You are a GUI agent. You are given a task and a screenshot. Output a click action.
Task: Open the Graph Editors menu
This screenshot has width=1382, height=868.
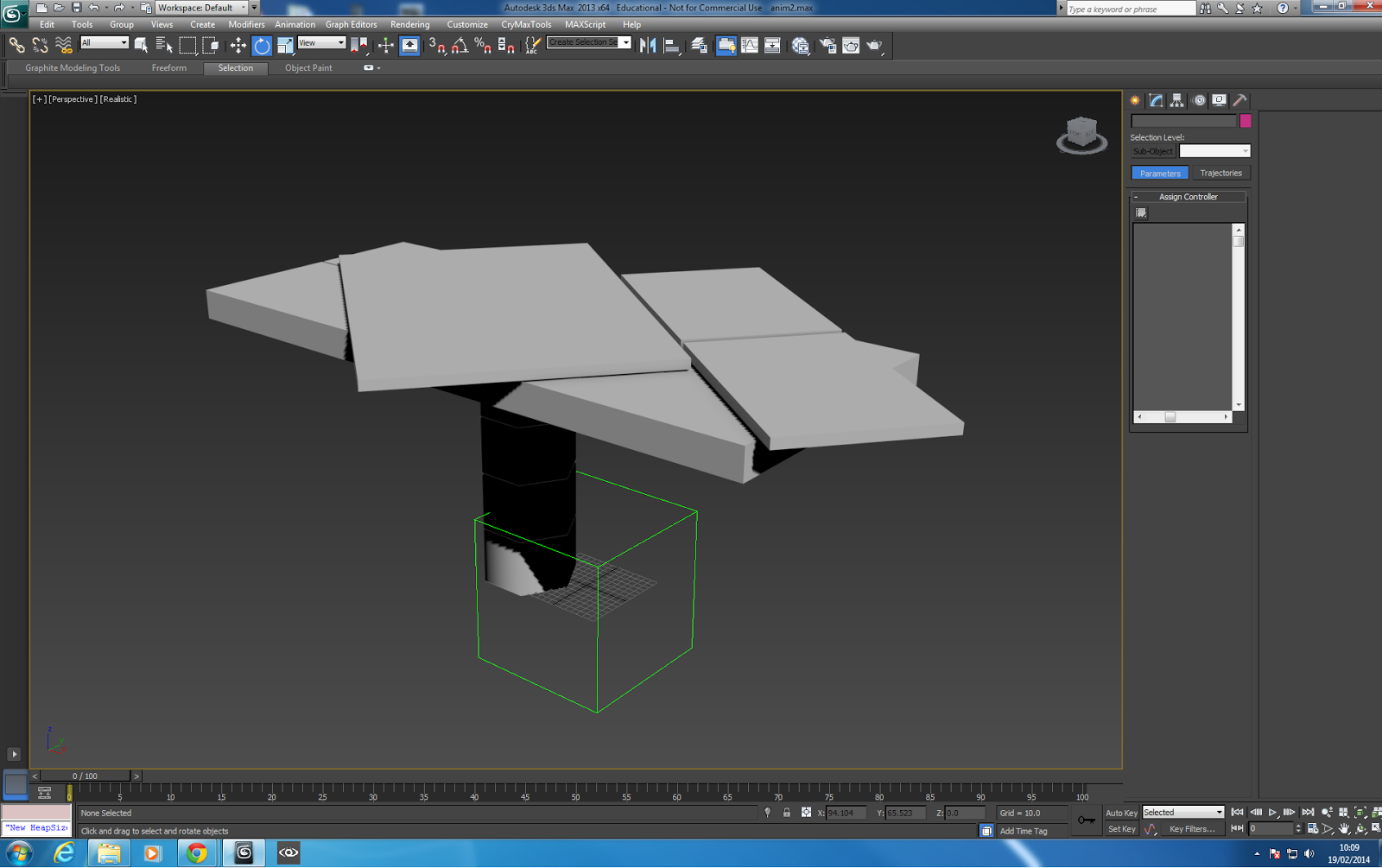click(x=351, y=24)
